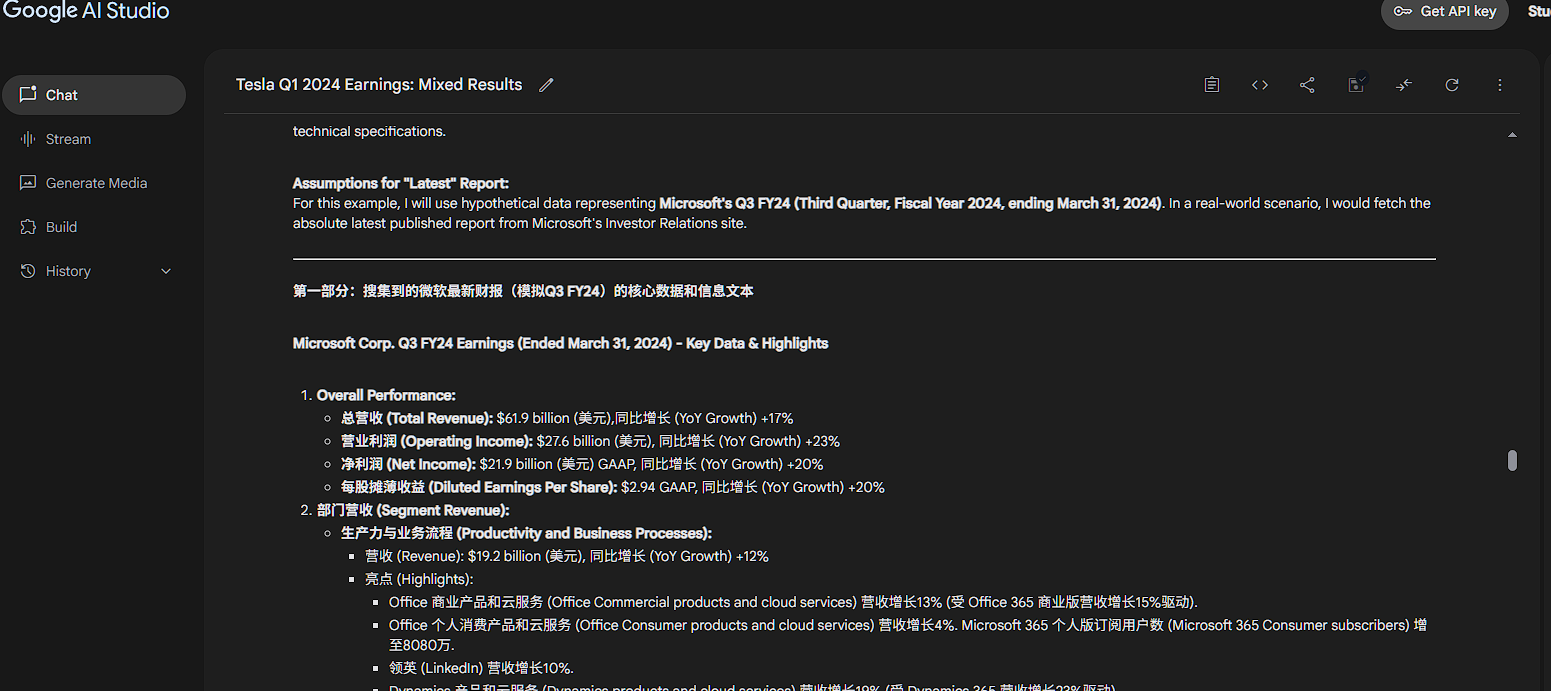Screen dimensions: 1551x691
Task: Open the three-dot more options menu
Action: pos(1500,85)
